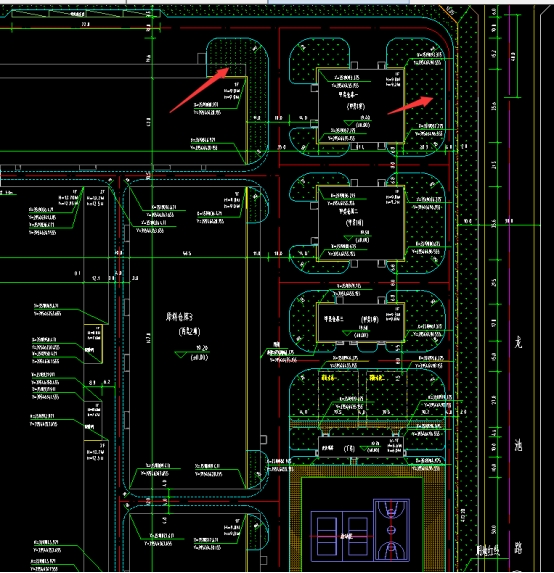Select the 甲类仓库二 building label
The width and height of the screenshot is (554, 573).
point(348,211)
